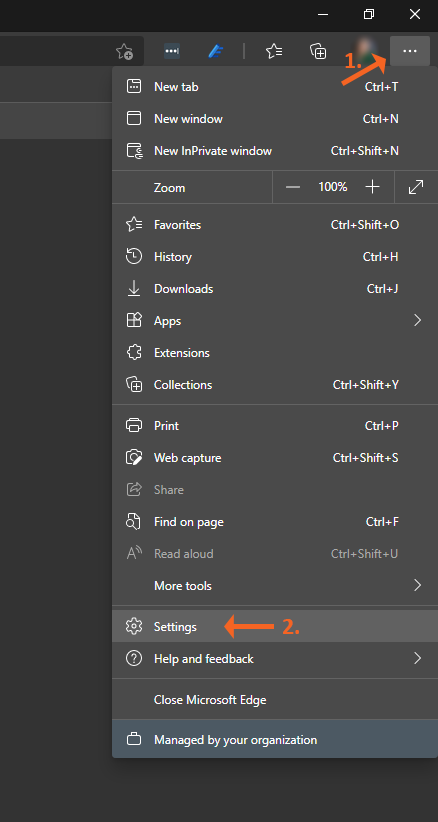The width and height of the screenshot is (438, 822).
Task: Start Web capture from the menu
Action: 275,458
